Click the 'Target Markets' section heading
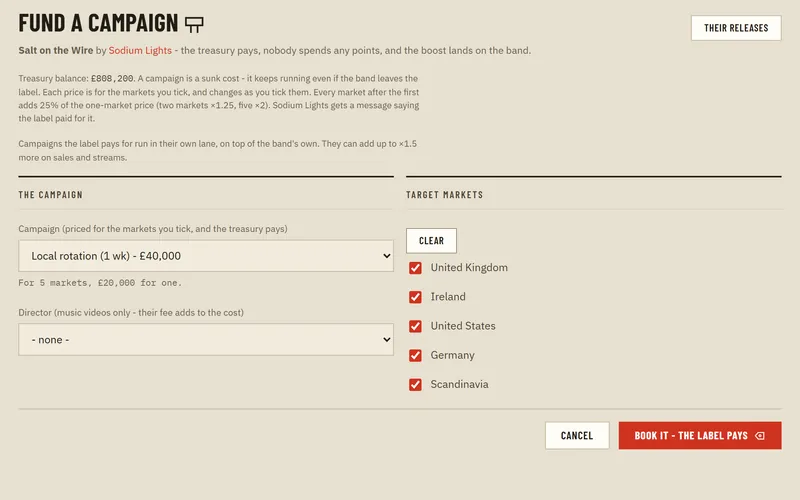This screenshot has height=500, width=800. tap(444, 195)
